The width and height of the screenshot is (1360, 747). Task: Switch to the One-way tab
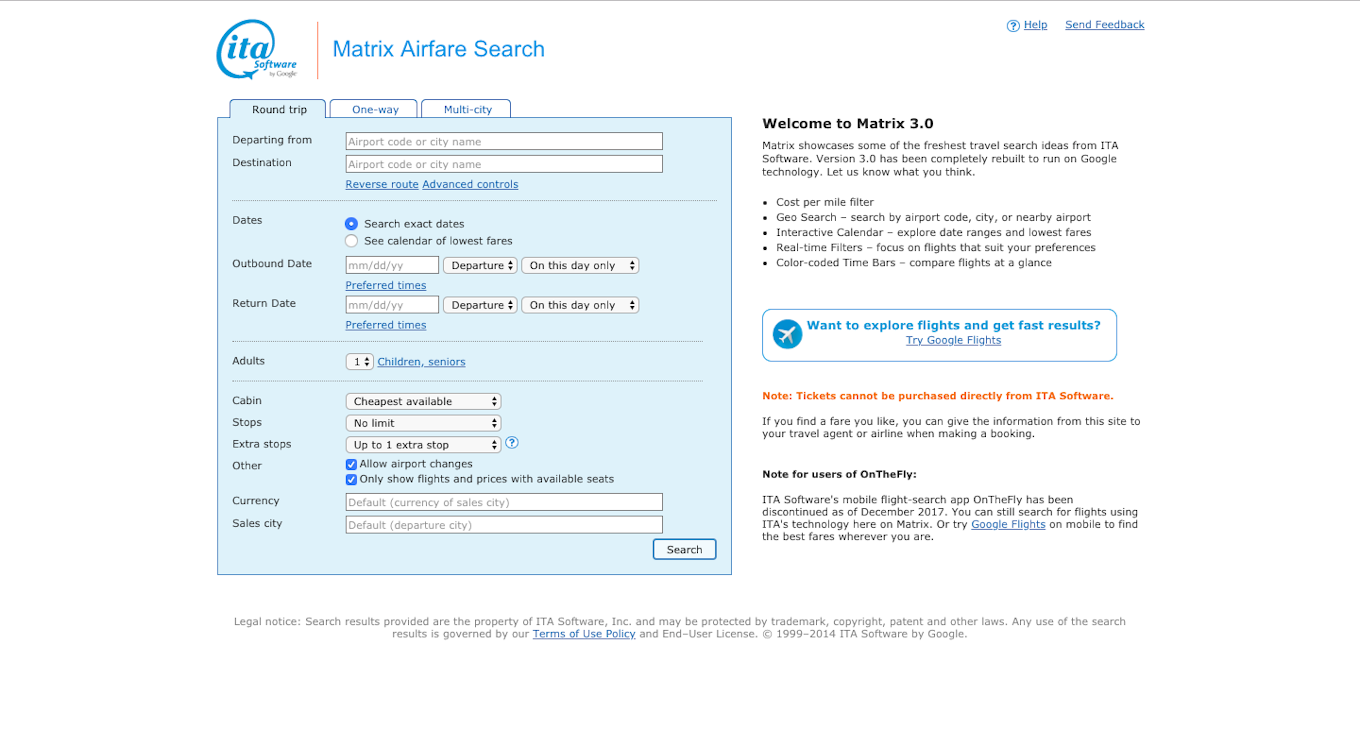[375, 110]
